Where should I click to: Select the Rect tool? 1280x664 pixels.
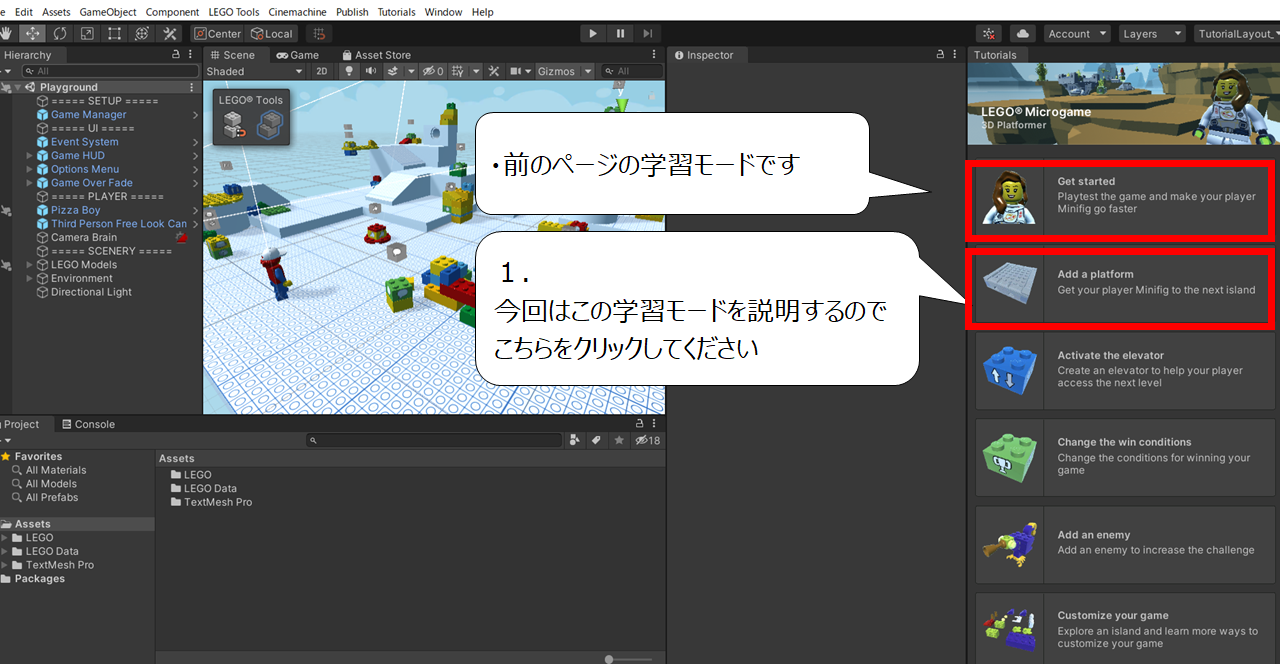pos(114,33)
